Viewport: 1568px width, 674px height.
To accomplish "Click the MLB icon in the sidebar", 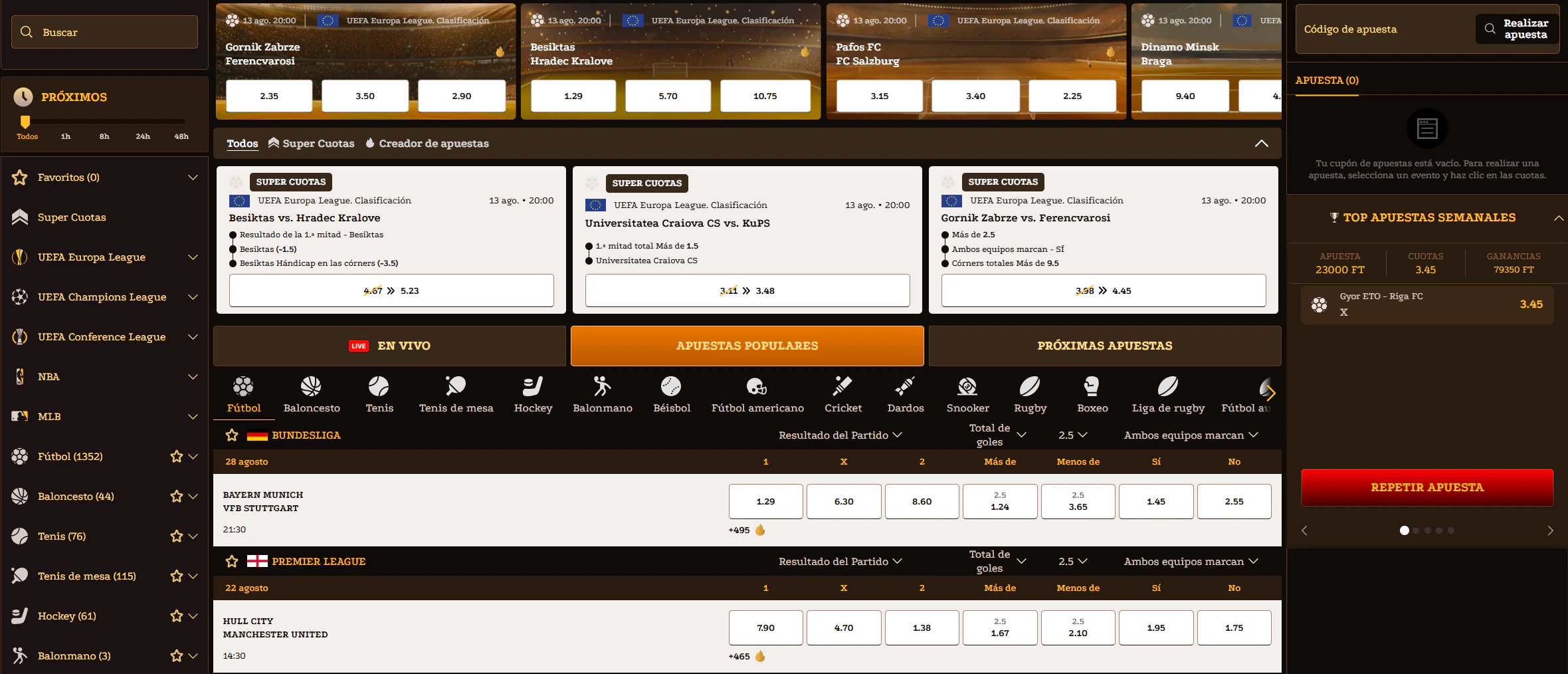I will 20,417.
